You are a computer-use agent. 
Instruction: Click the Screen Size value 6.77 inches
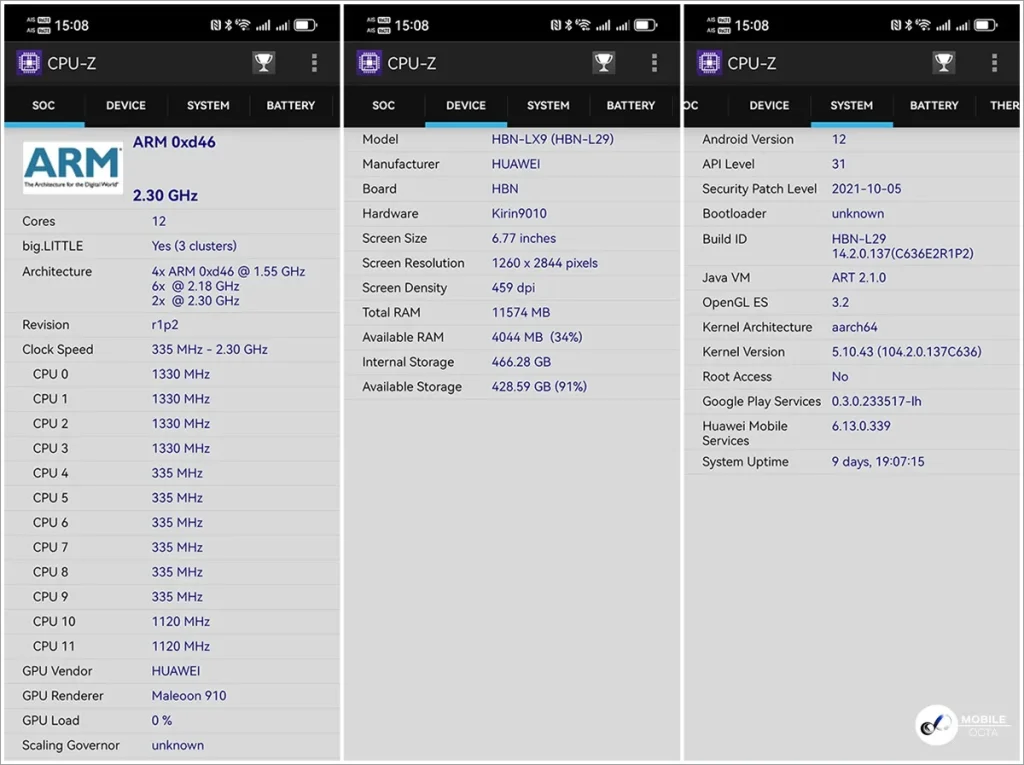[x=524, y=238]
